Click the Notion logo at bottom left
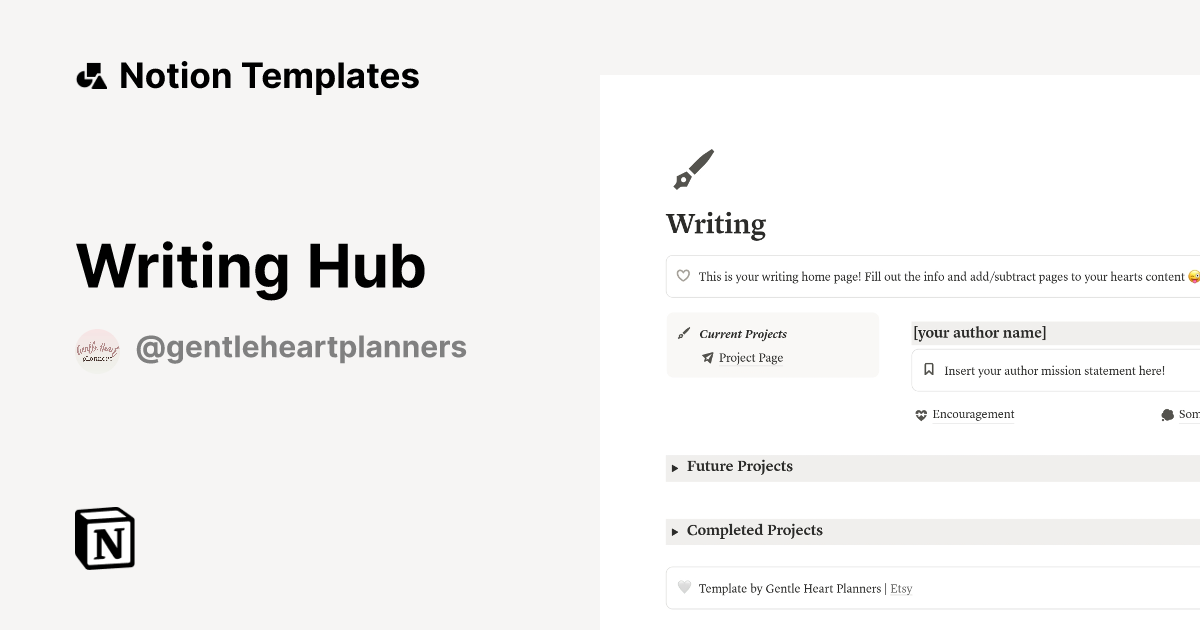Image resolution: width=1200 pixels, height=630 pixels. coord(103,538)
